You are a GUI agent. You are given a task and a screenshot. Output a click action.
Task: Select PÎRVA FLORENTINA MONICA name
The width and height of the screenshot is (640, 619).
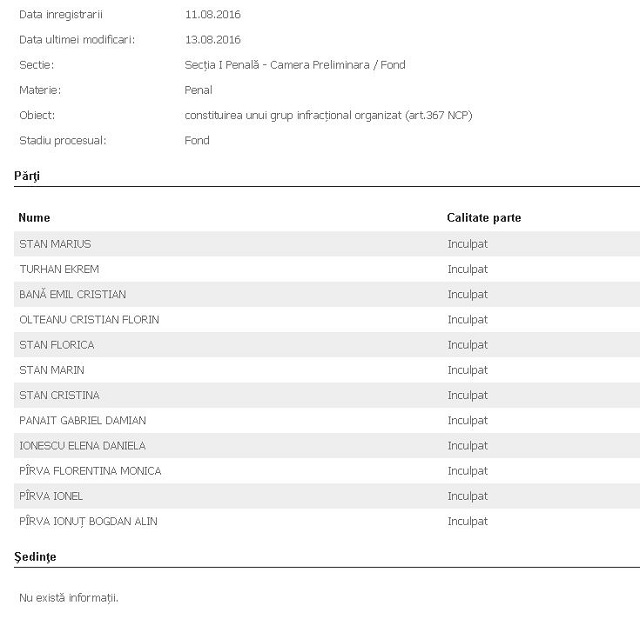[90, 471]
